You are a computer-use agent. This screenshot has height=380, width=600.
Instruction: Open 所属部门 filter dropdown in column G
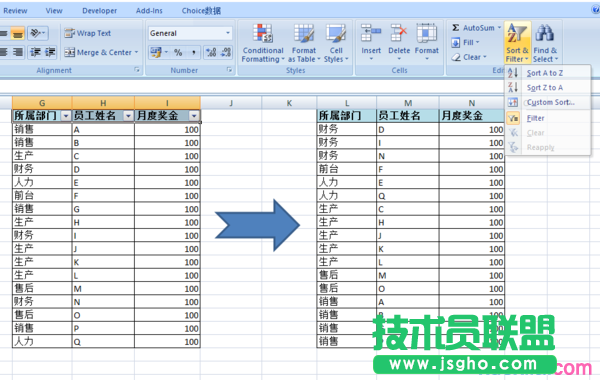(66, 116)
